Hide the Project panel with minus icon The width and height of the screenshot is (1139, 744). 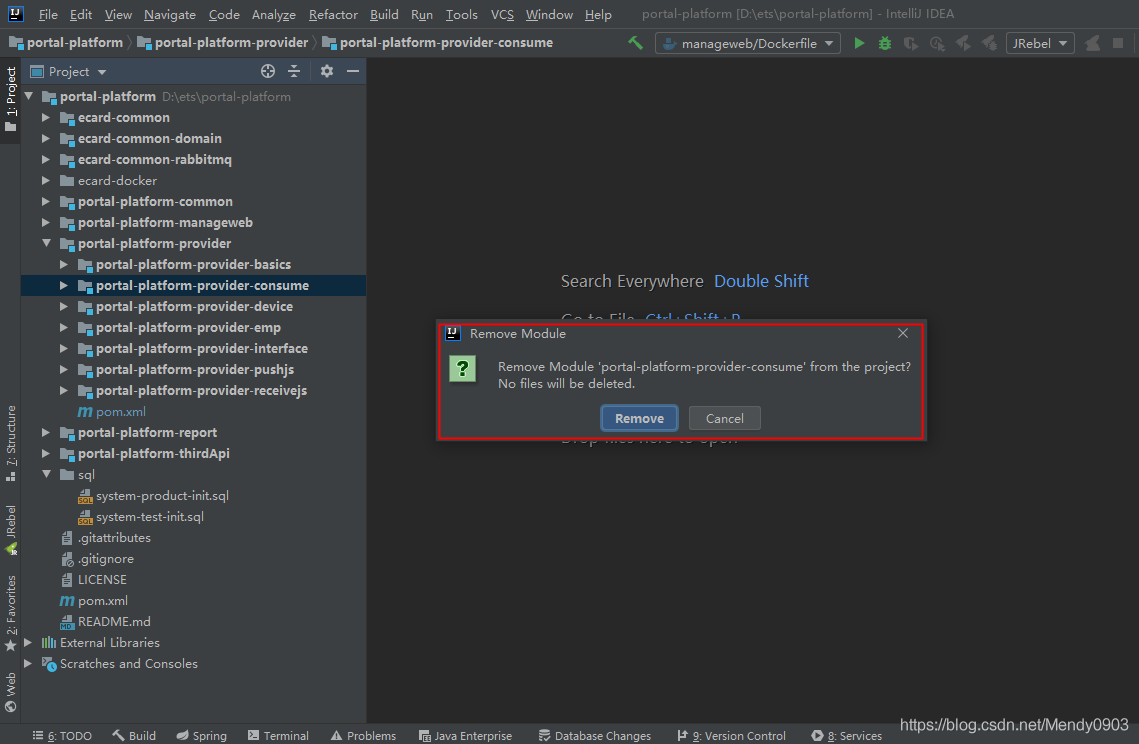pyautogui.click(x=353, y=71)
